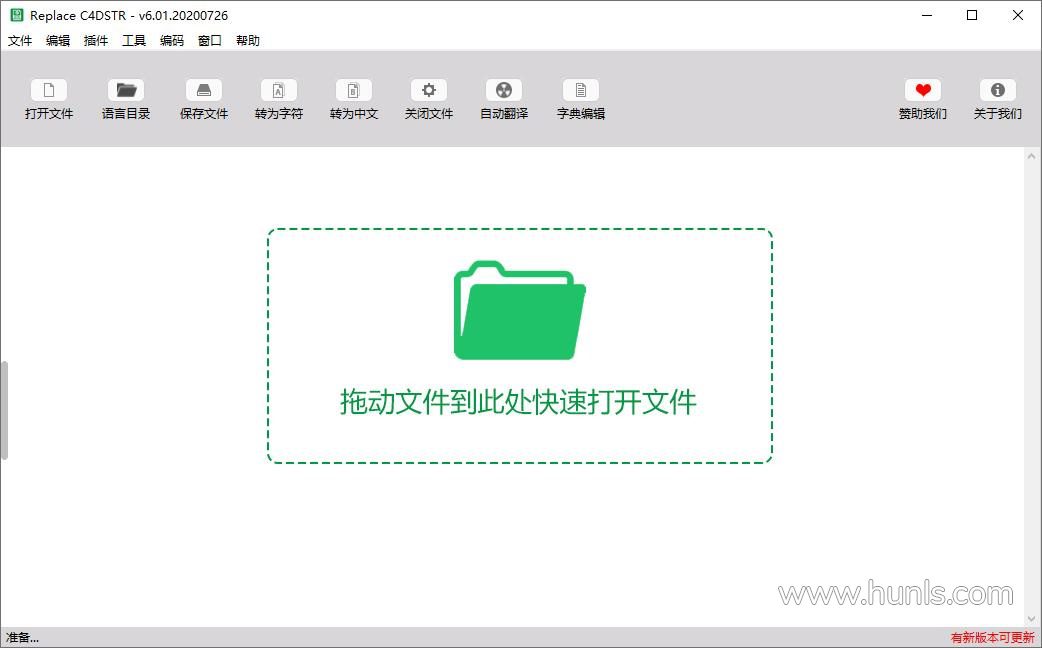The height and width of the screenshot is (648, 1042).
Task: Maximize the Replace C4DSTR window
Action: point(972,15)
